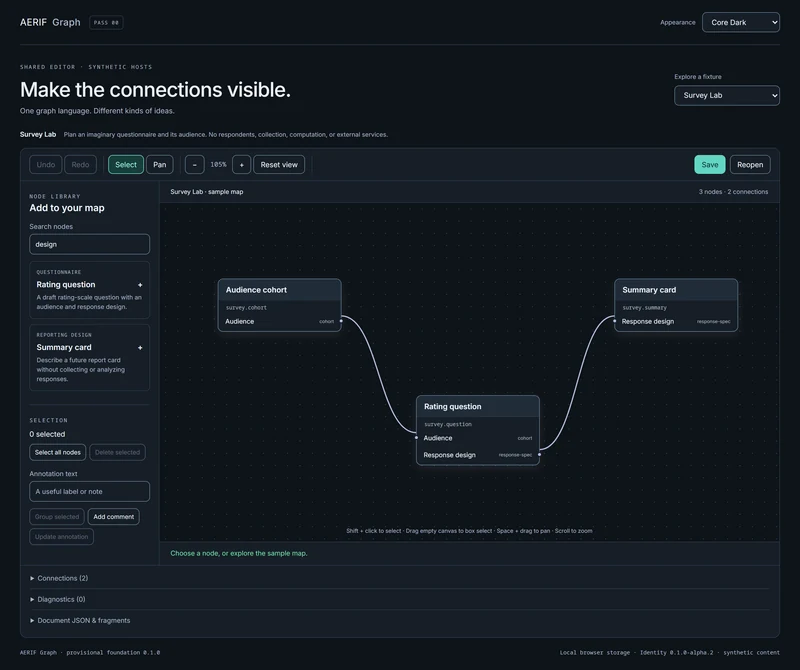Click Group selected button
This screenshot has width=800, height=670.
(57, 517)
